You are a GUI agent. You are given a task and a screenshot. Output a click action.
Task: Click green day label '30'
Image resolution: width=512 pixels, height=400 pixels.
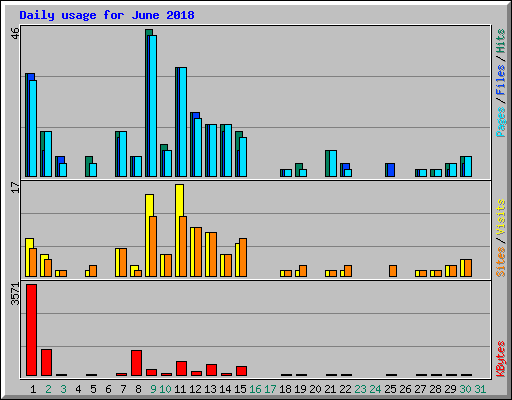pyautogui.click(x=465, y=389)
